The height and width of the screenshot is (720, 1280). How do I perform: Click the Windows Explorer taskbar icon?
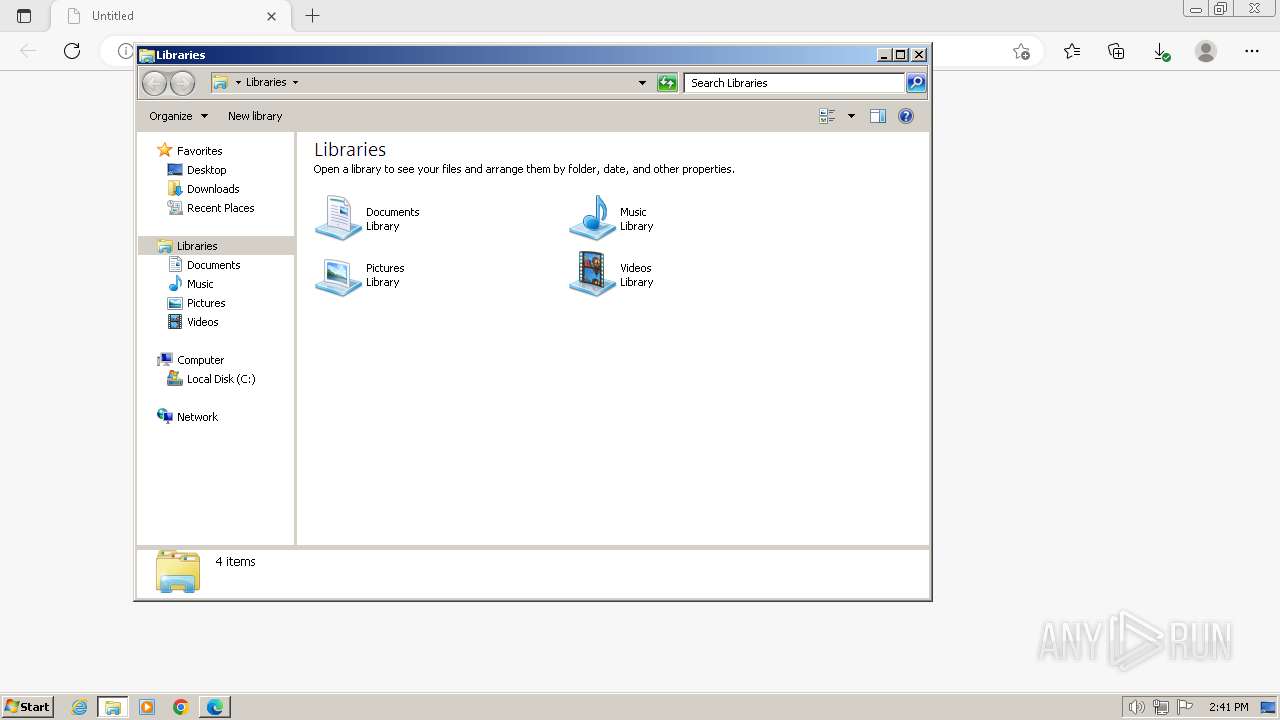pyautogui.click(x=113, y=707)
